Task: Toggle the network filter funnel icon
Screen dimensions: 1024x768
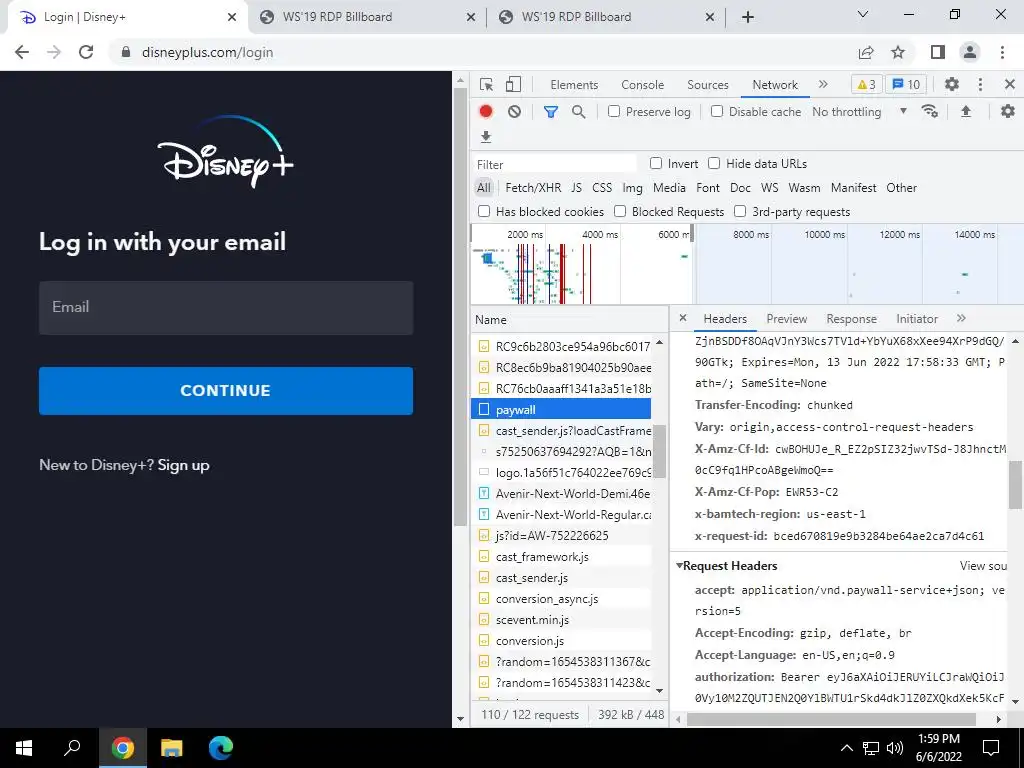Action: 551,112
